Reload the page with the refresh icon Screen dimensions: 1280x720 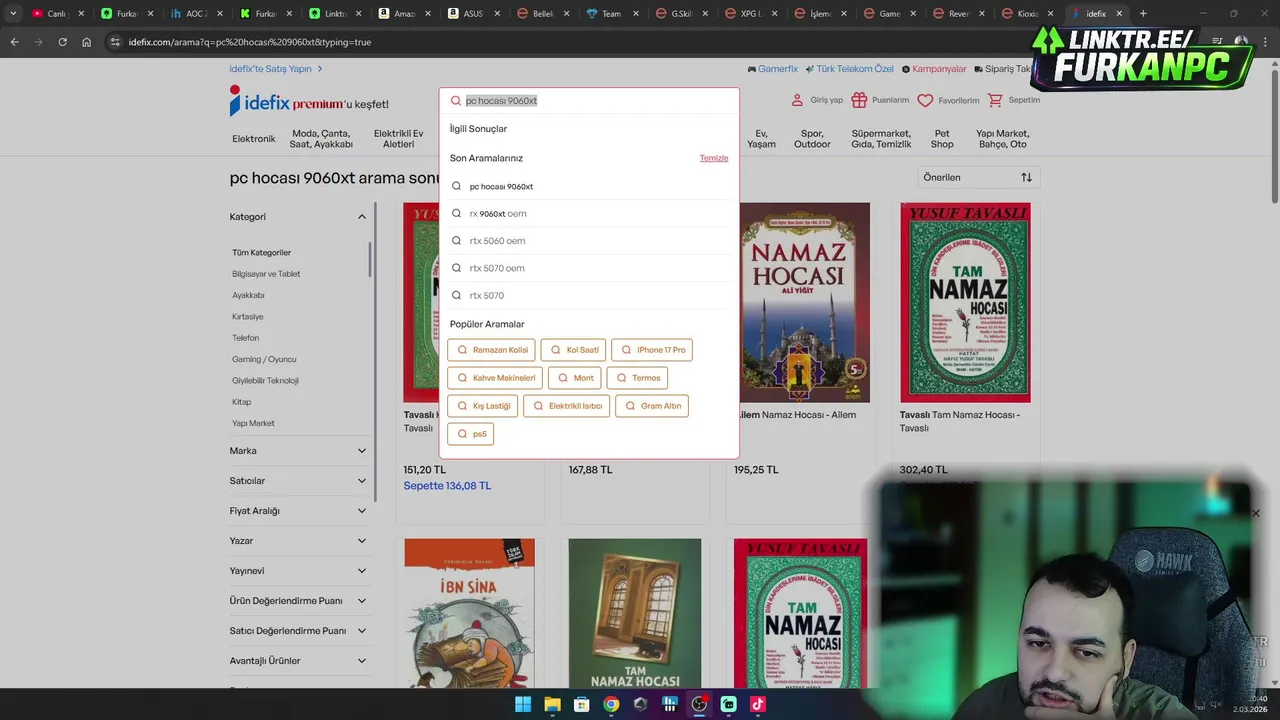tap(62, 42)
